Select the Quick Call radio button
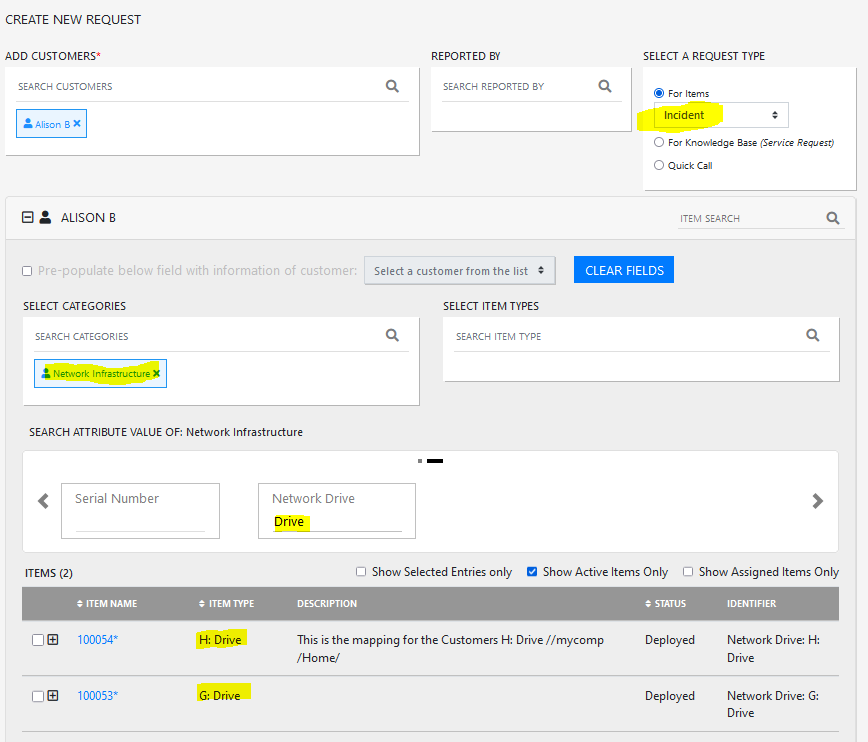Viewport: 868px width, 742px height. coord(659,165)
